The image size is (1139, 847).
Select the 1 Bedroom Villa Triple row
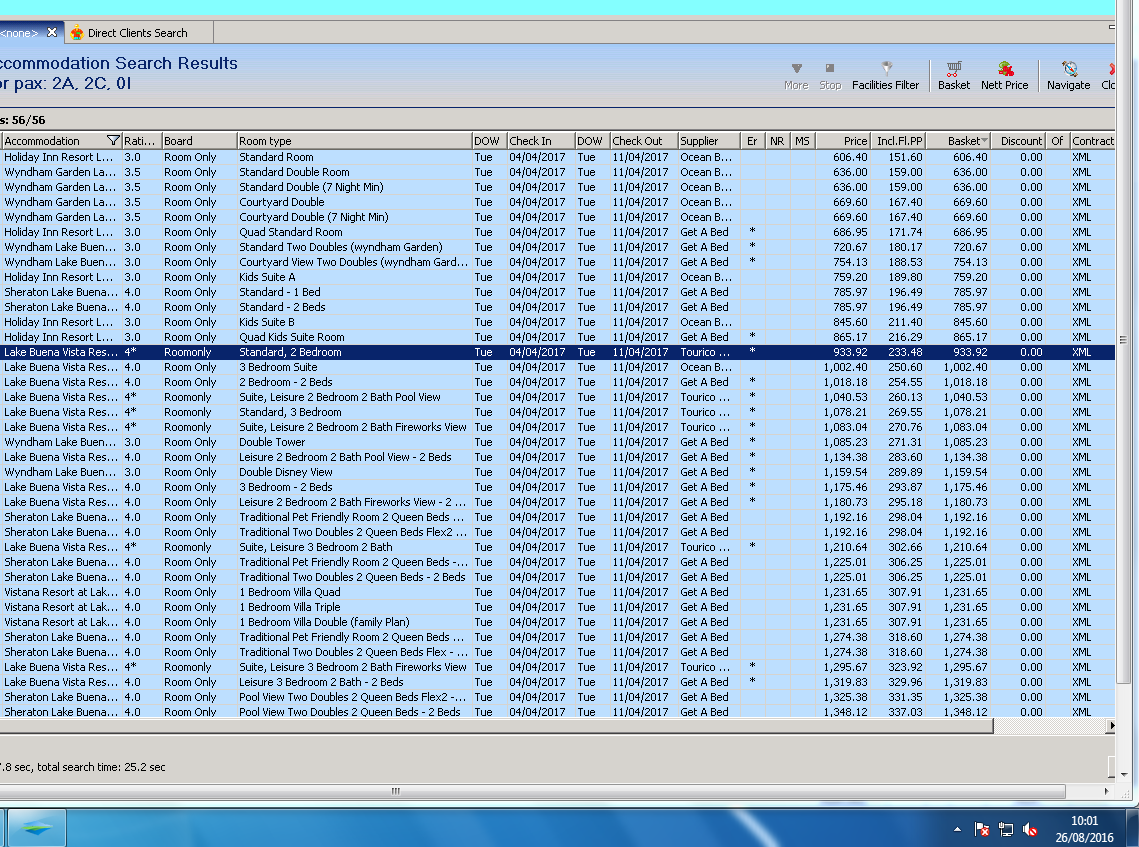(x=557, y=607)
